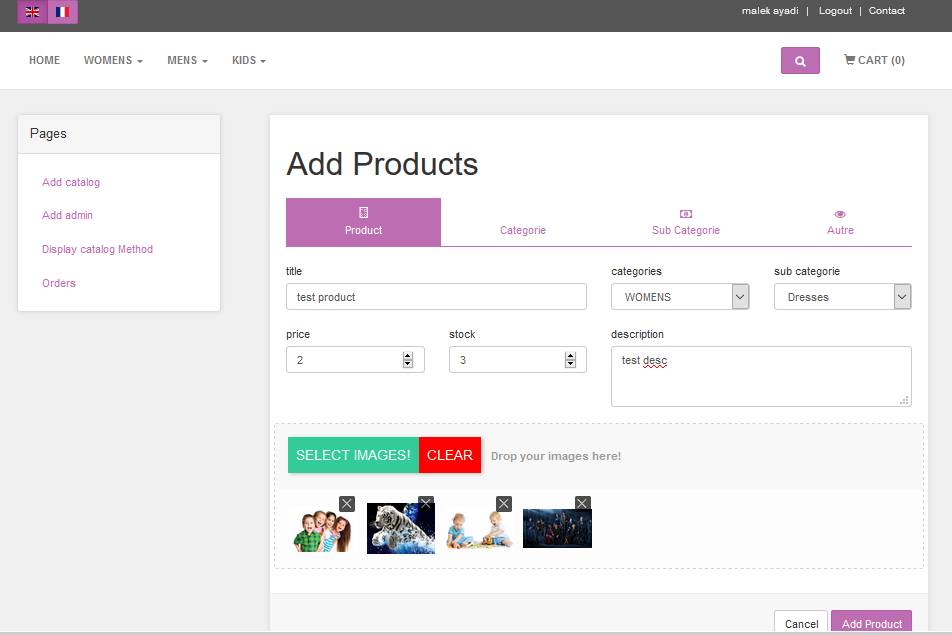
Task: Open the Orders page
Action: tap(59, 283)
